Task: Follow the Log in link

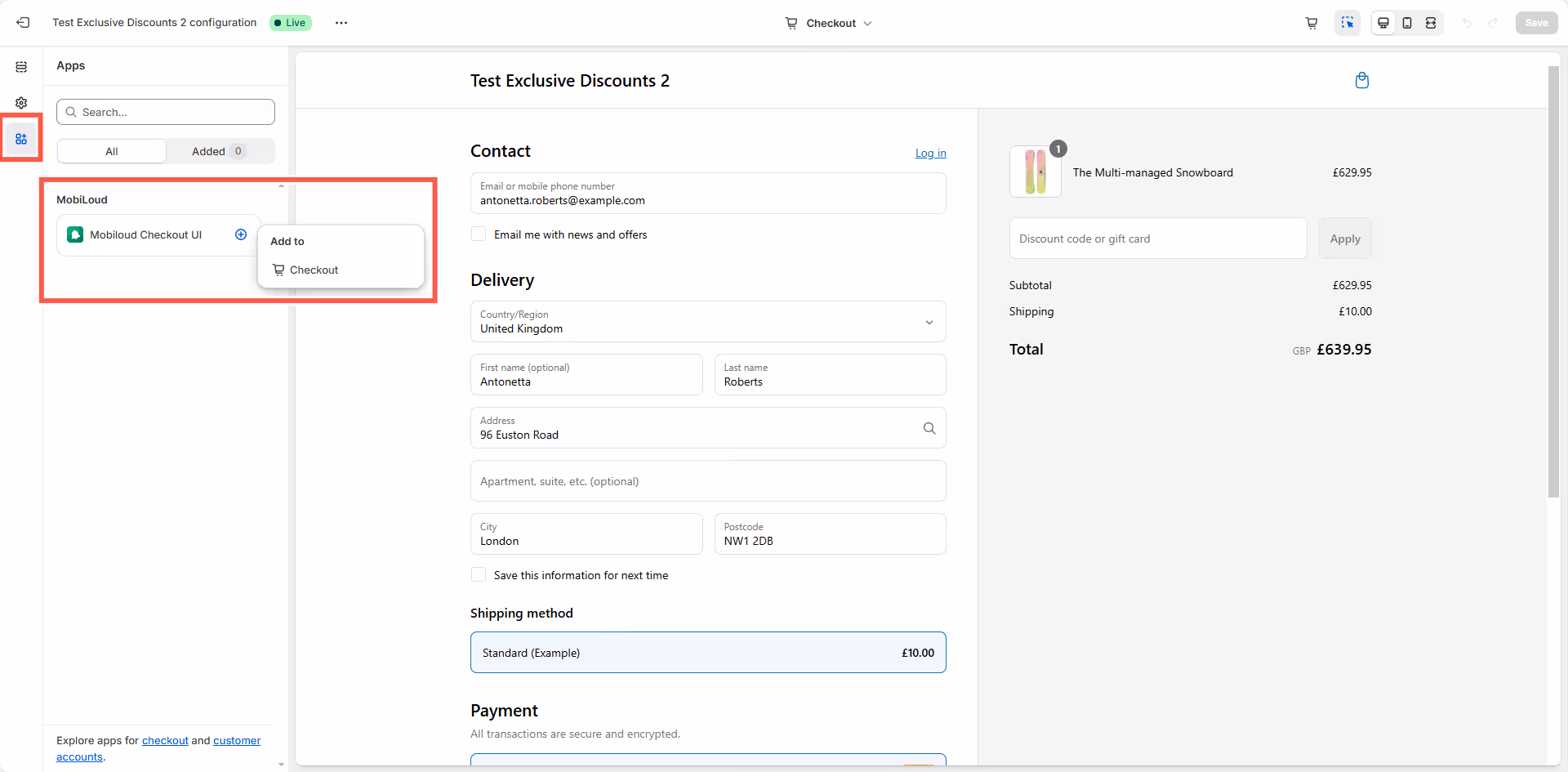Action: (x=930, y=153)
